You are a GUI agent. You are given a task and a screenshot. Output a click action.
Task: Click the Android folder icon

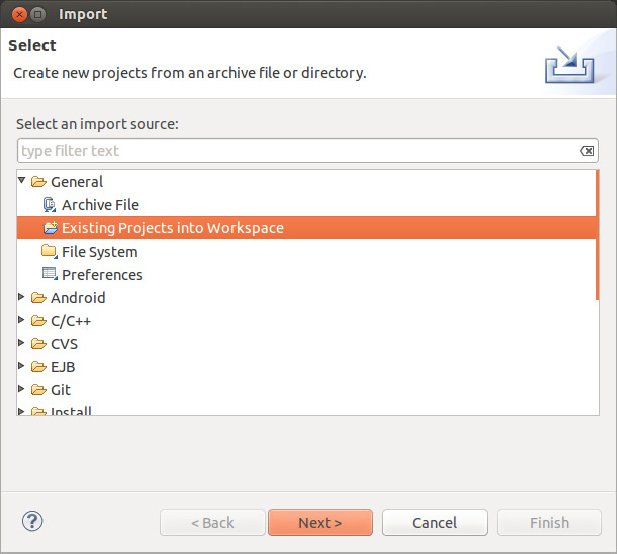point(39,298)
